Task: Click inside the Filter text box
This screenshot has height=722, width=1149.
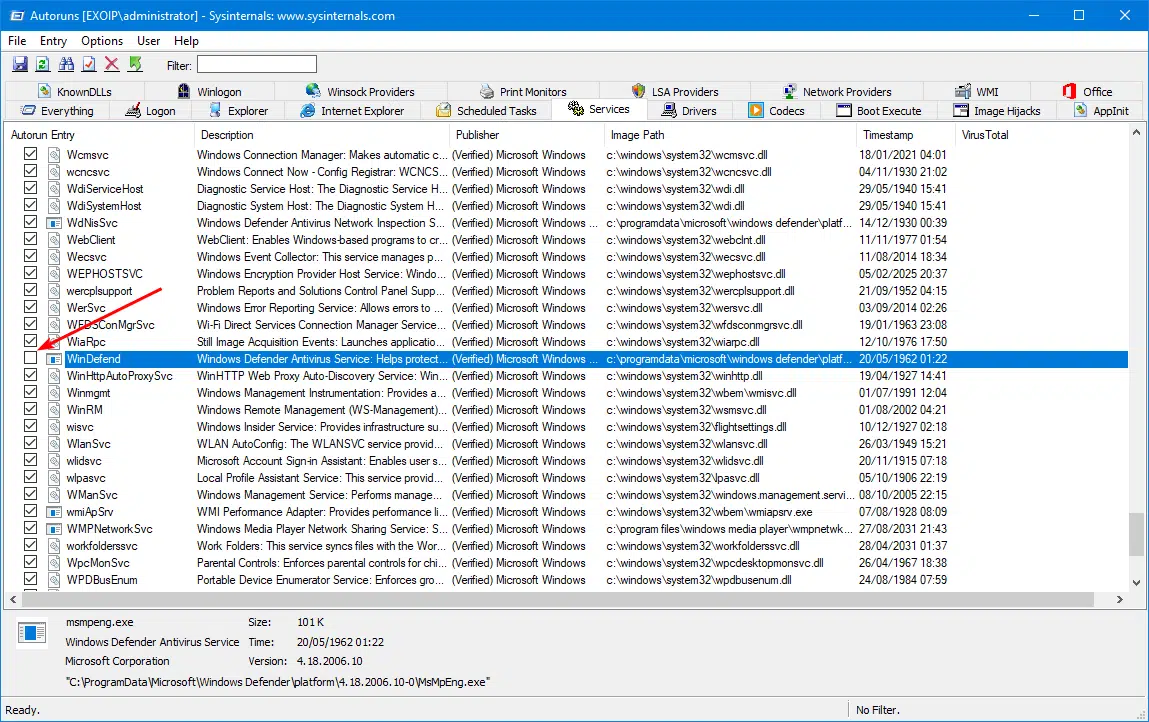Action: pyautogui.click(x=256, y=65)
